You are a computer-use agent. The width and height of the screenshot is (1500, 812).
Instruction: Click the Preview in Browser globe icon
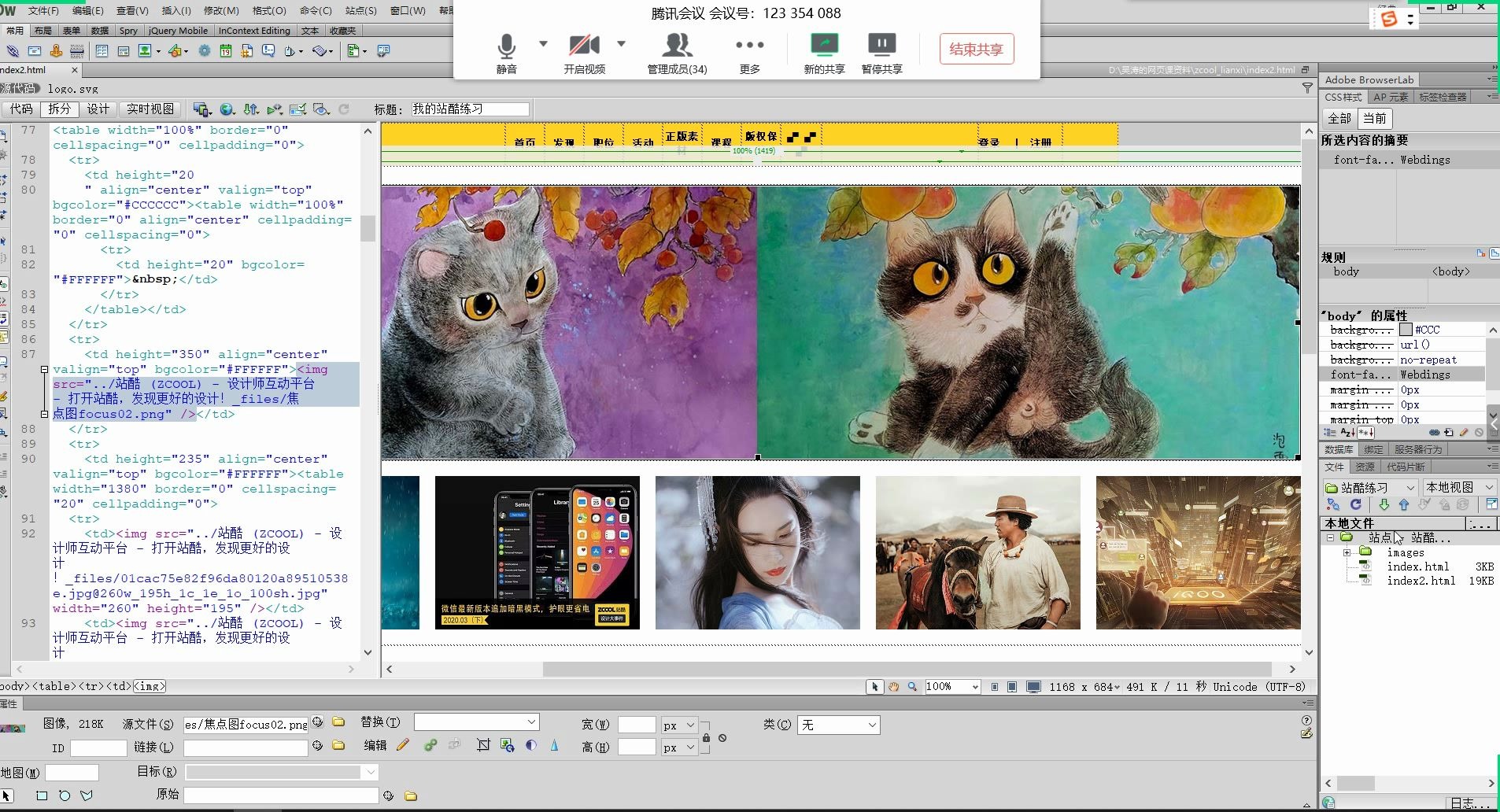(227, 109)
